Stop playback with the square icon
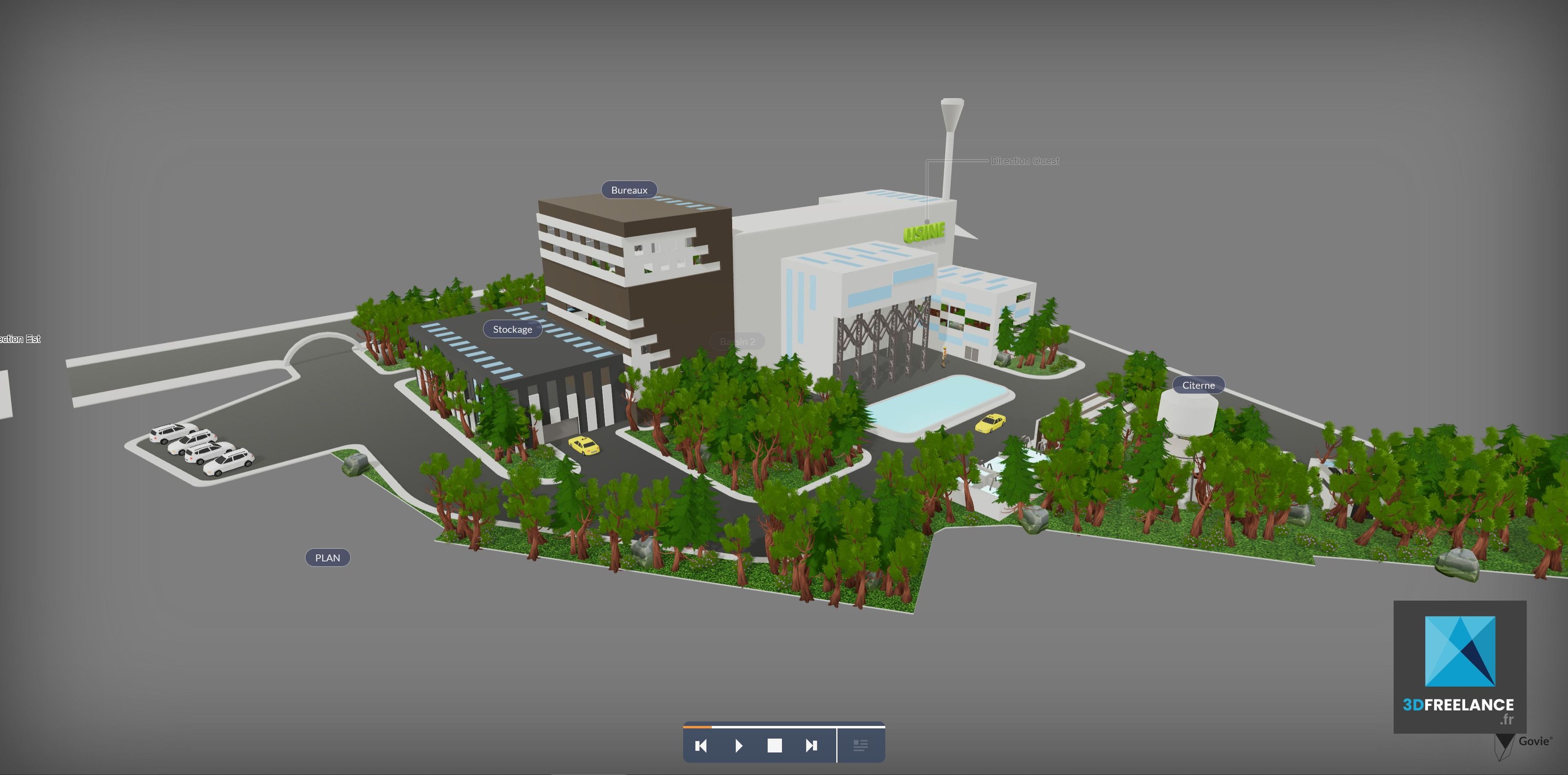 (x=774, y=746)
